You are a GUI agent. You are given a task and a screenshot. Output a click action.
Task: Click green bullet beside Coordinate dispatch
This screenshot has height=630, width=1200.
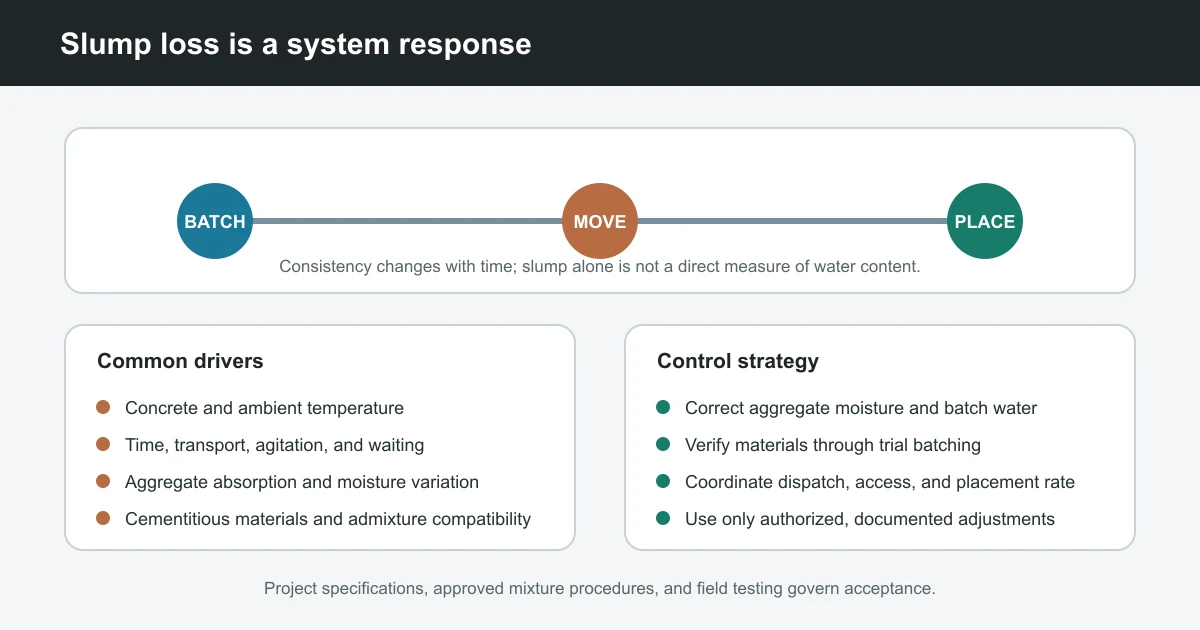(x=663, y=482)
